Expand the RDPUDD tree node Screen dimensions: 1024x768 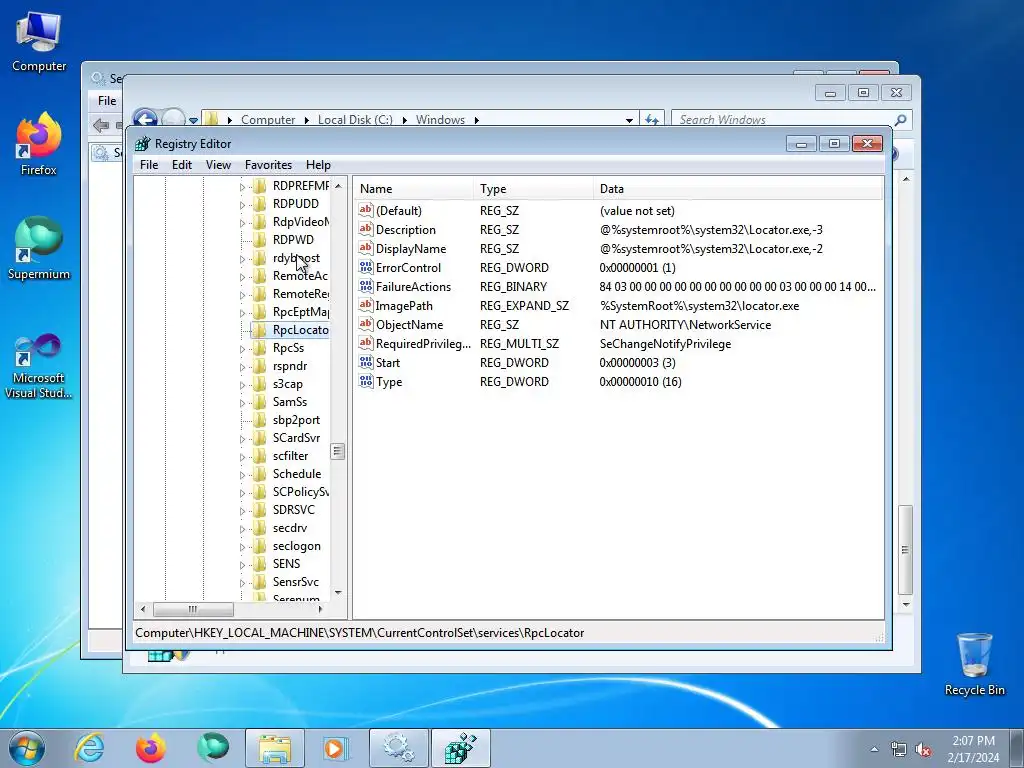(242, 204)
